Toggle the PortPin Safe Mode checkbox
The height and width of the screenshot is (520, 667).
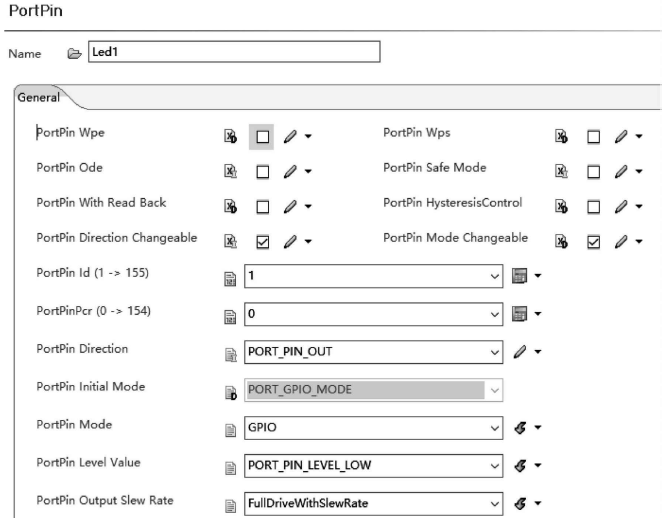click(593, 171)
